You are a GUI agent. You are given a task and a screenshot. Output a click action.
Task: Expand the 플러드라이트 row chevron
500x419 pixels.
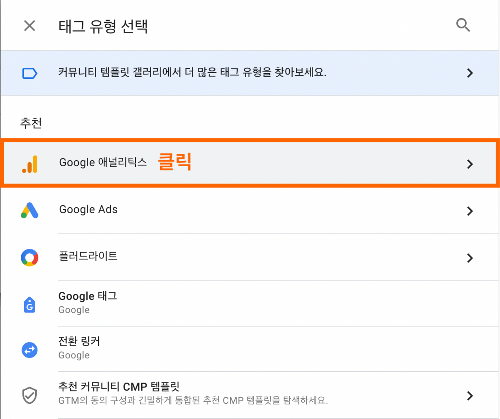[x=470, y=258]
